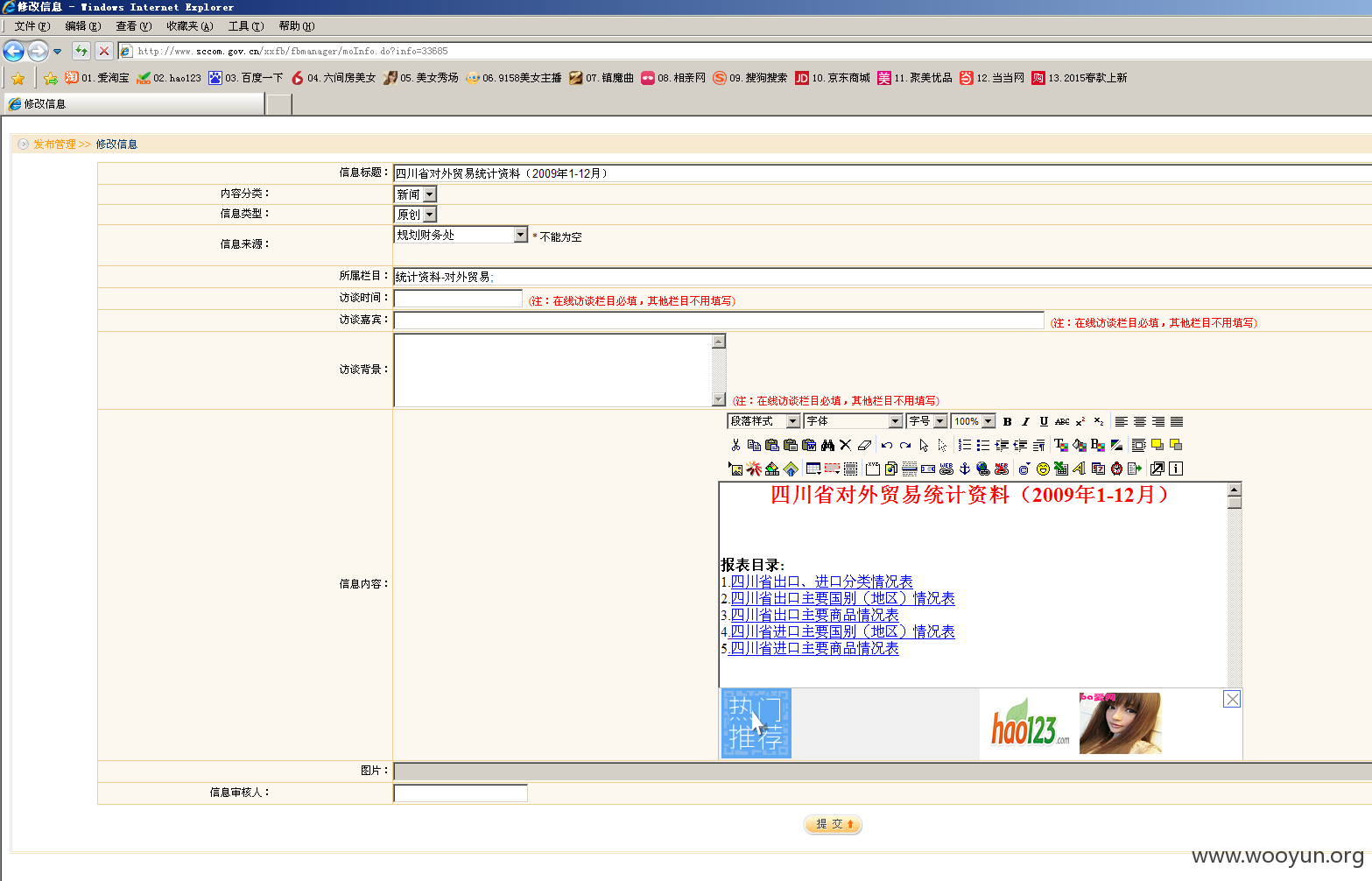
Task: Click the anchor bookmark icon
Action: pyautogui.click(x=965, y=469)
